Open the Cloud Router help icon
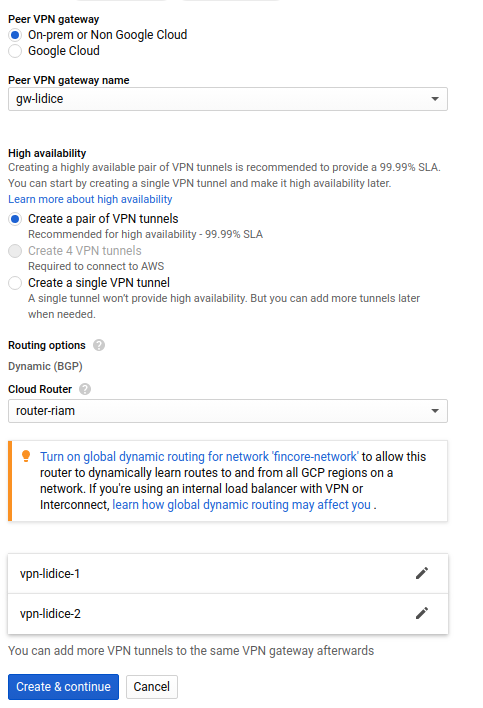 85,389
